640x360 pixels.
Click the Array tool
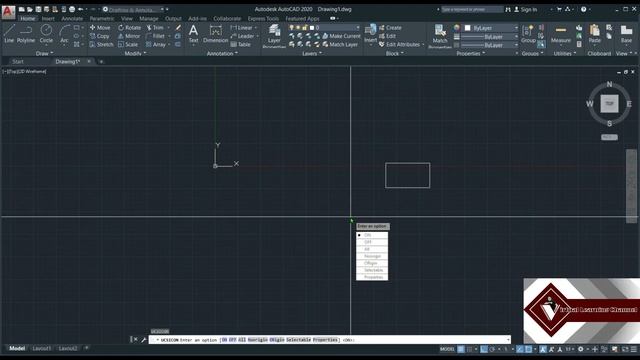pos(156,44)
